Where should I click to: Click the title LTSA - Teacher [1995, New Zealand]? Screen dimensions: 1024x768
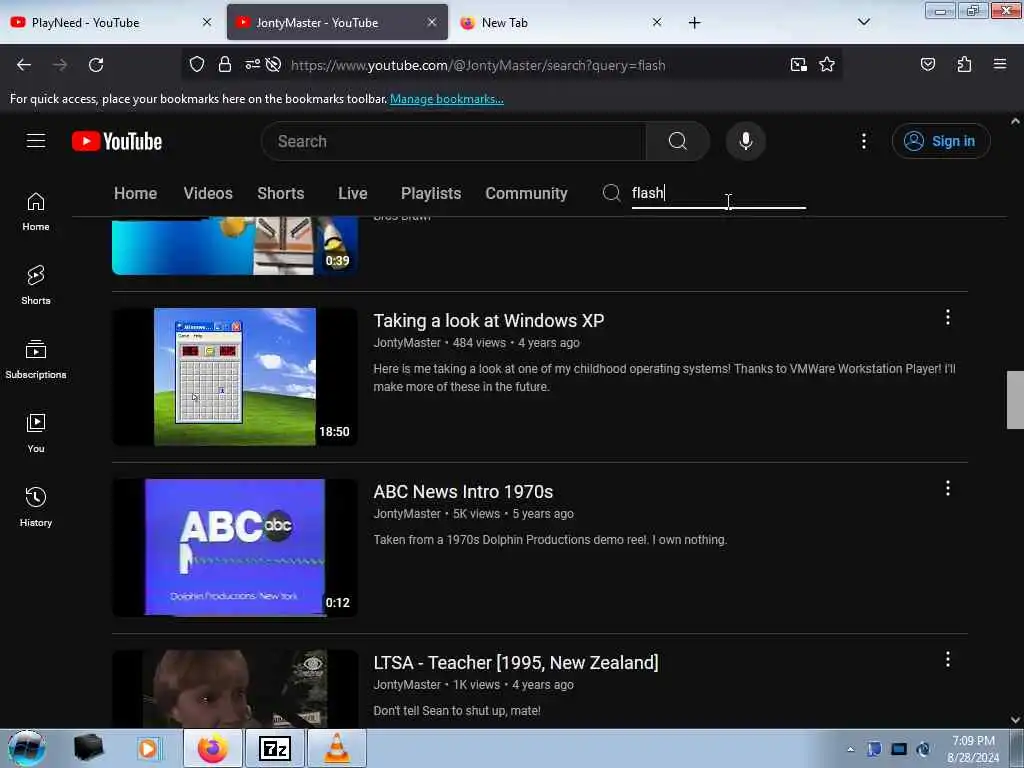[x=516, y=663]
